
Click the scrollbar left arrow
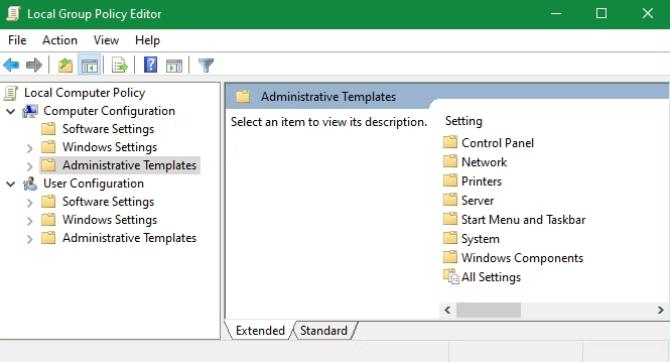coord(447,310)
